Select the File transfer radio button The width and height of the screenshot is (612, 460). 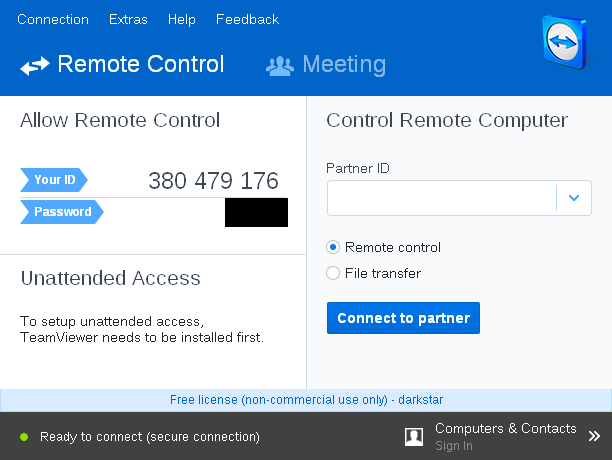click(x=334, y=273)
